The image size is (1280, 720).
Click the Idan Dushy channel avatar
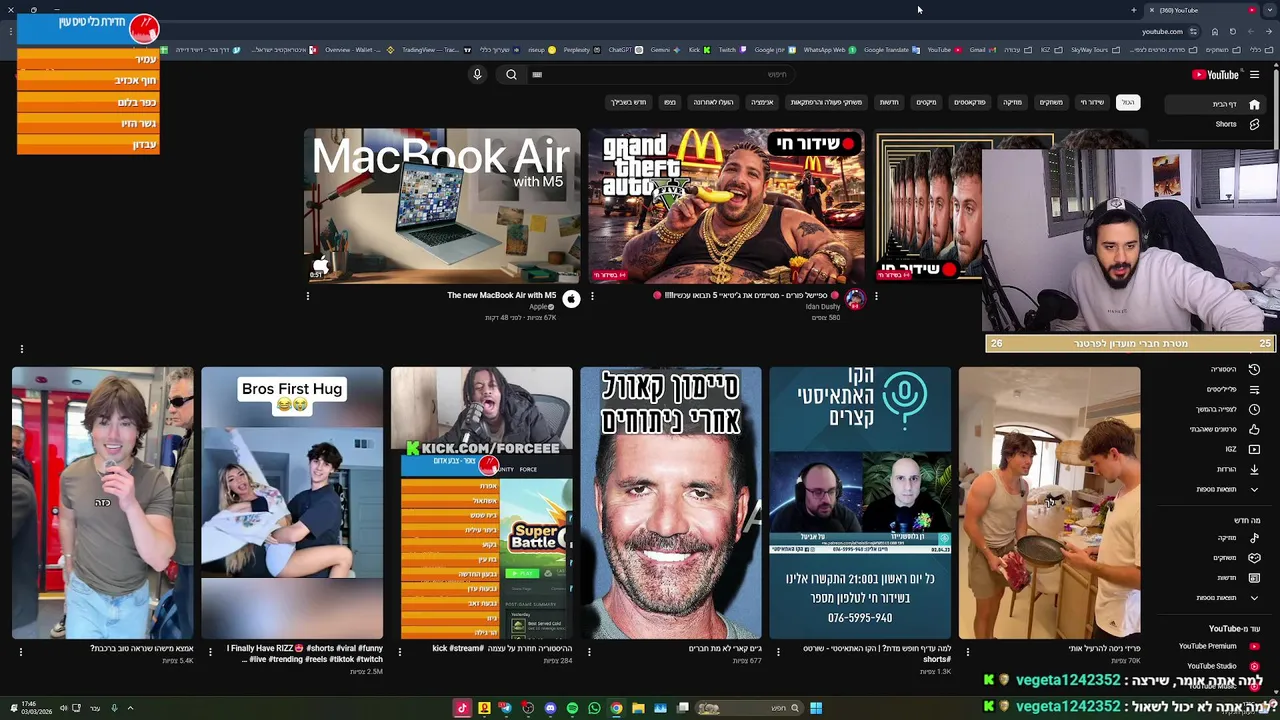[855, 299]
